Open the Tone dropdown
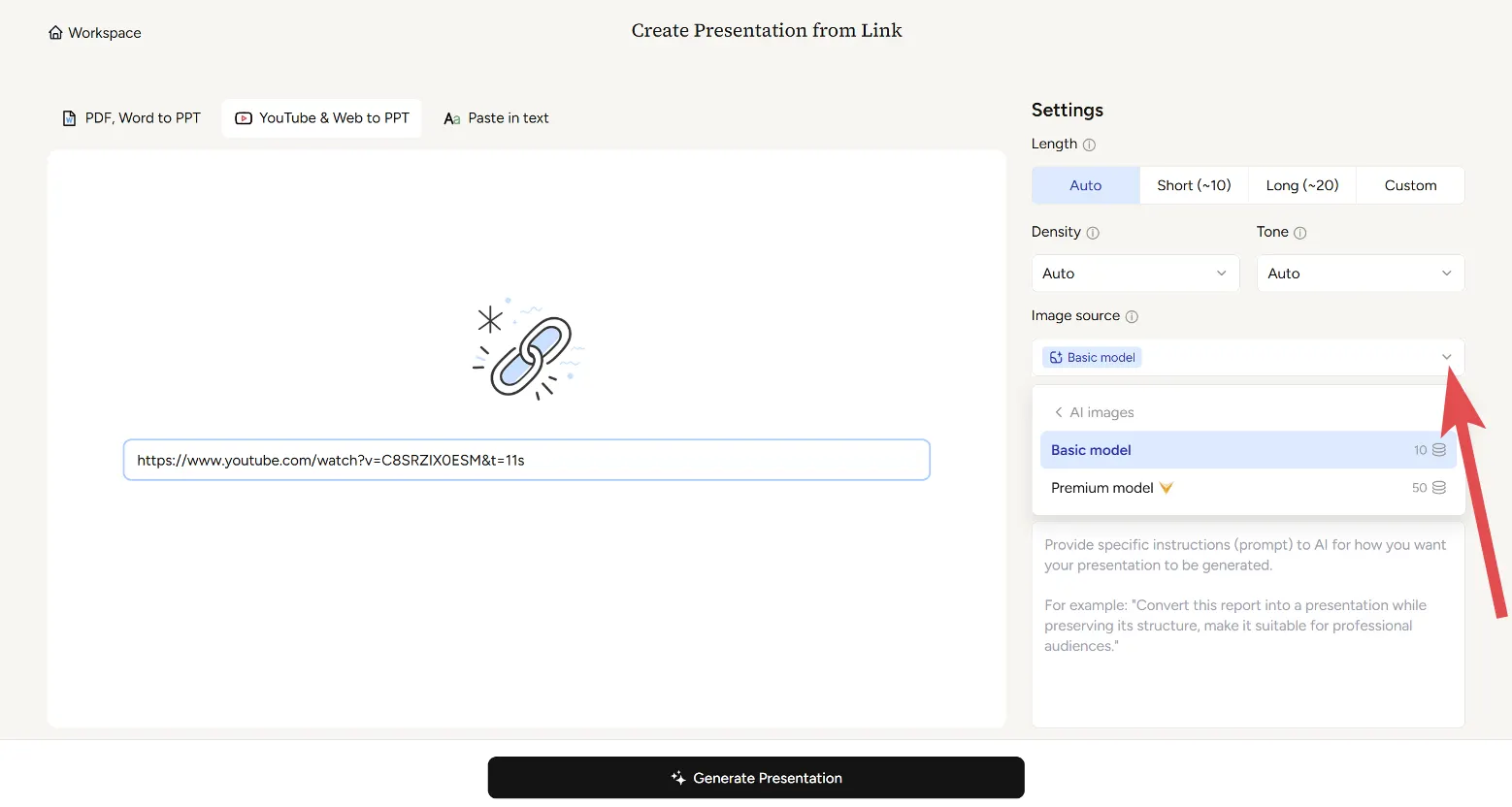 1360,274
